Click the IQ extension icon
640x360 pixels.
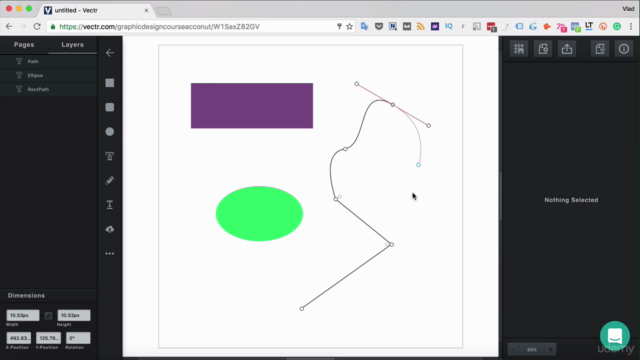coord(449,27)
